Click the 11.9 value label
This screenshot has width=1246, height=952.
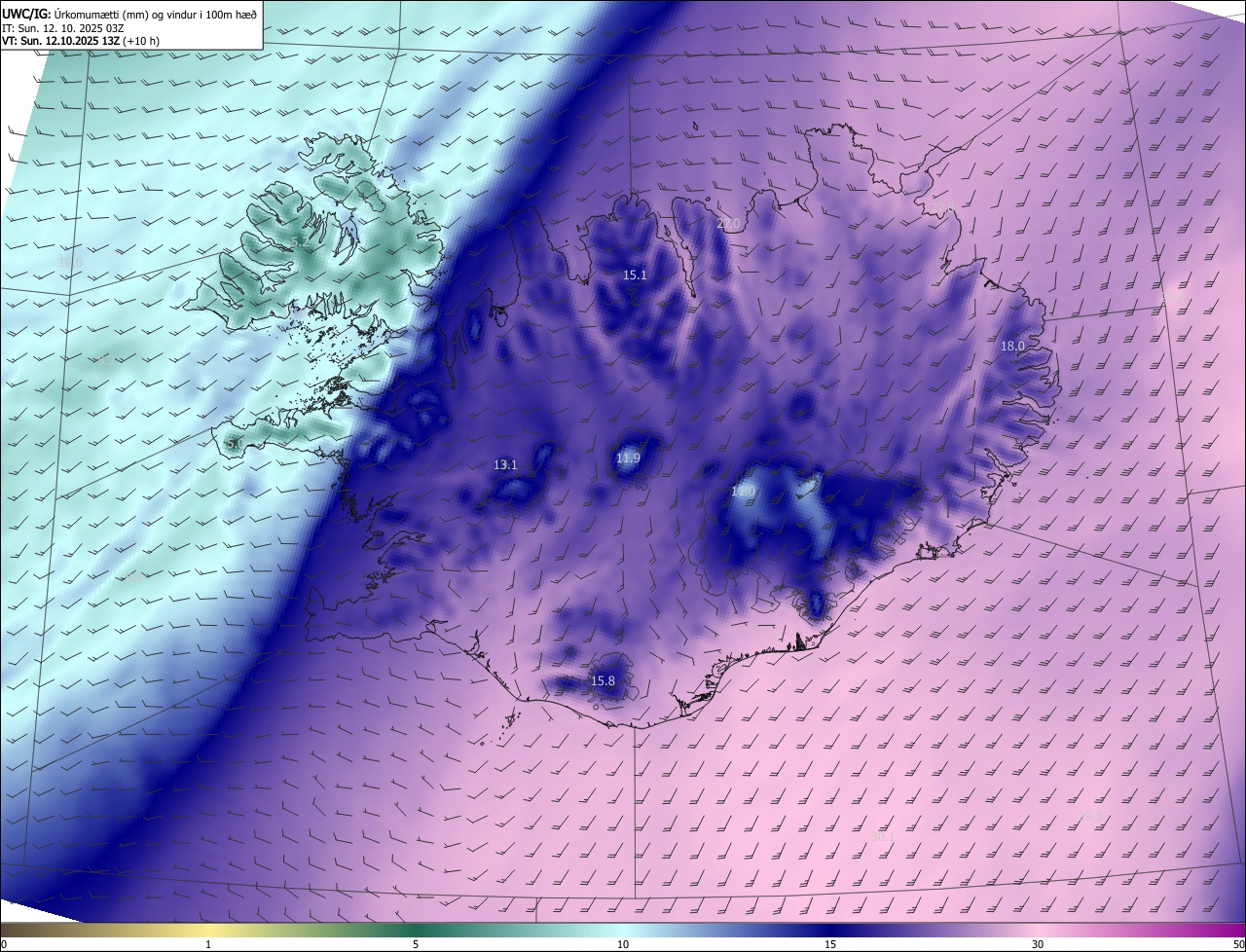point(628,458)
